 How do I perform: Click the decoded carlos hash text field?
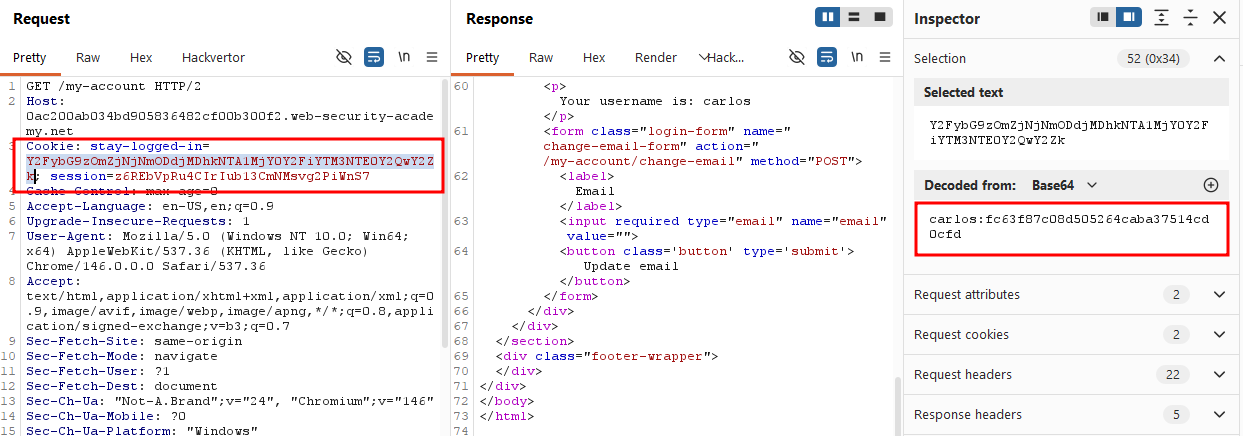1073,227
